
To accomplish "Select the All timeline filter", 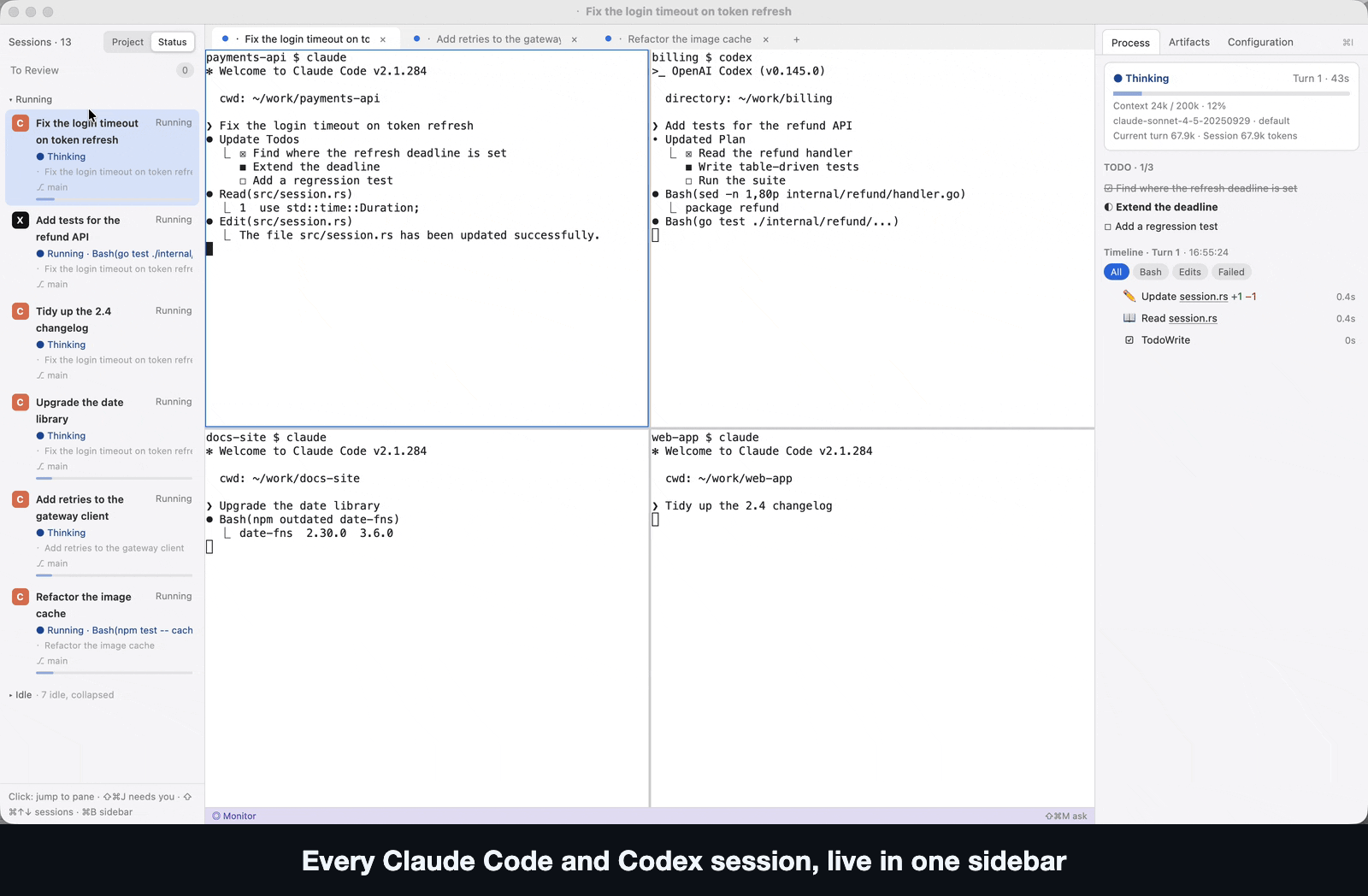I will click(x=1116, y=272).
